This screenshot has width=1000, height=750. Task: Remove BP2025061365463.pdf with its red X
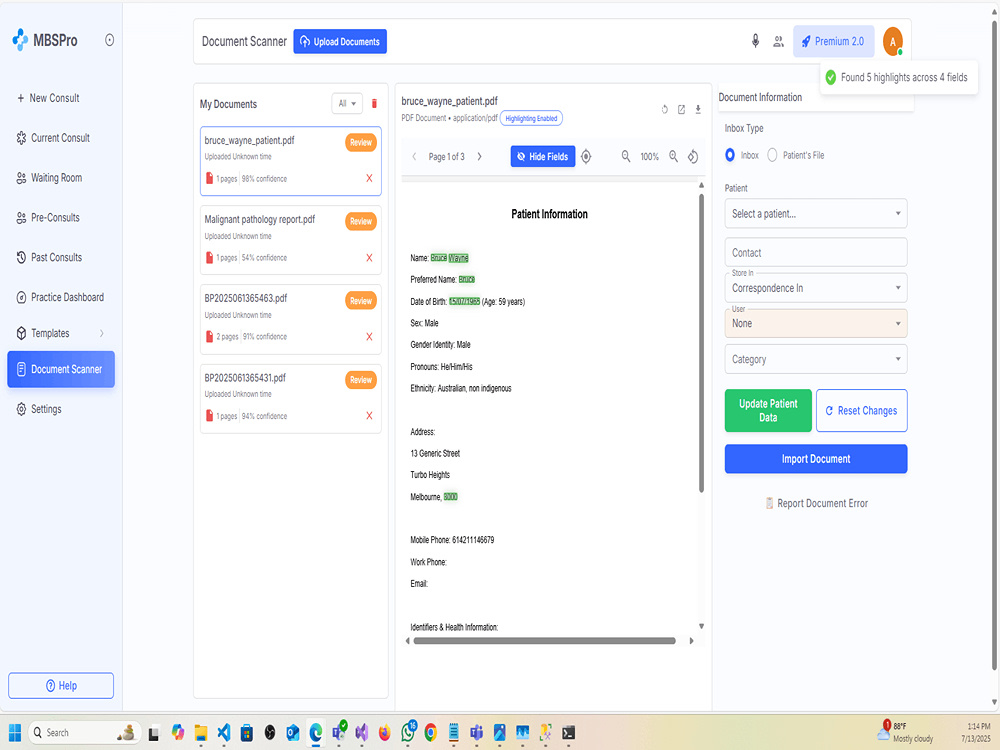[369, 337]
